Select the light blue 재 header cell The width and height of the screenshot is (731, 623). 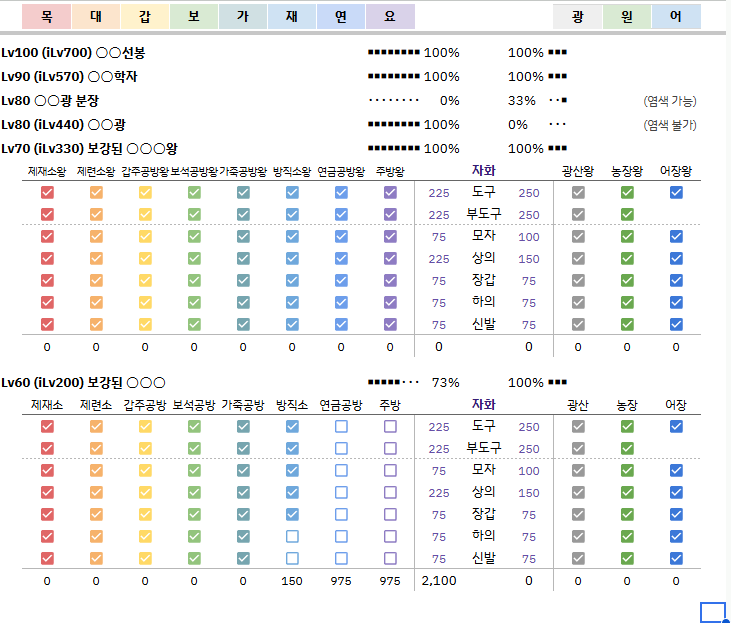[x=292, y=17]
